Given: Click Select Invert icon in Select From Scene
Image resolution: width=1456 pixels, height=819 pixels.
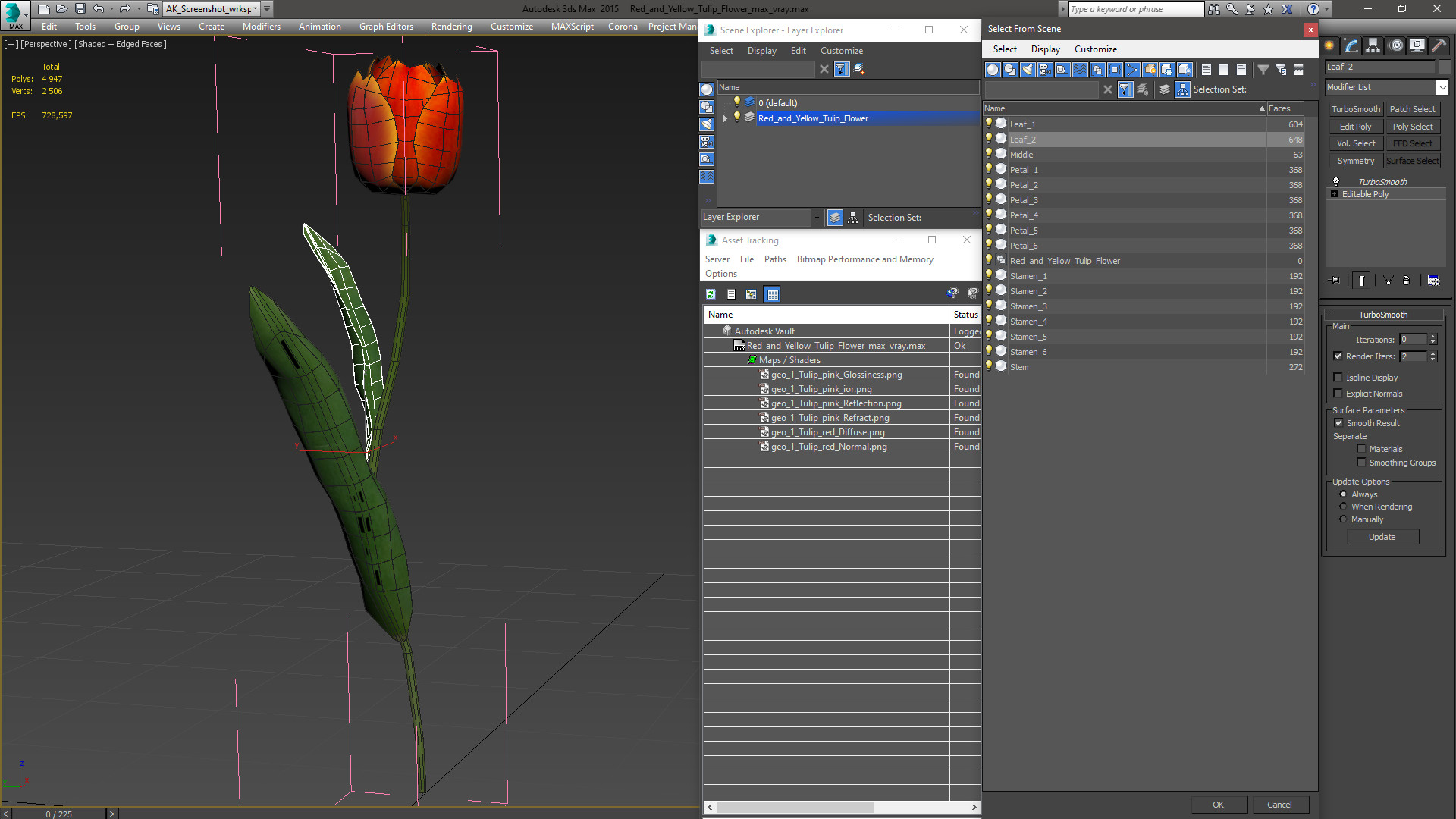Looking at the screenshot, I should [1241, 70].
